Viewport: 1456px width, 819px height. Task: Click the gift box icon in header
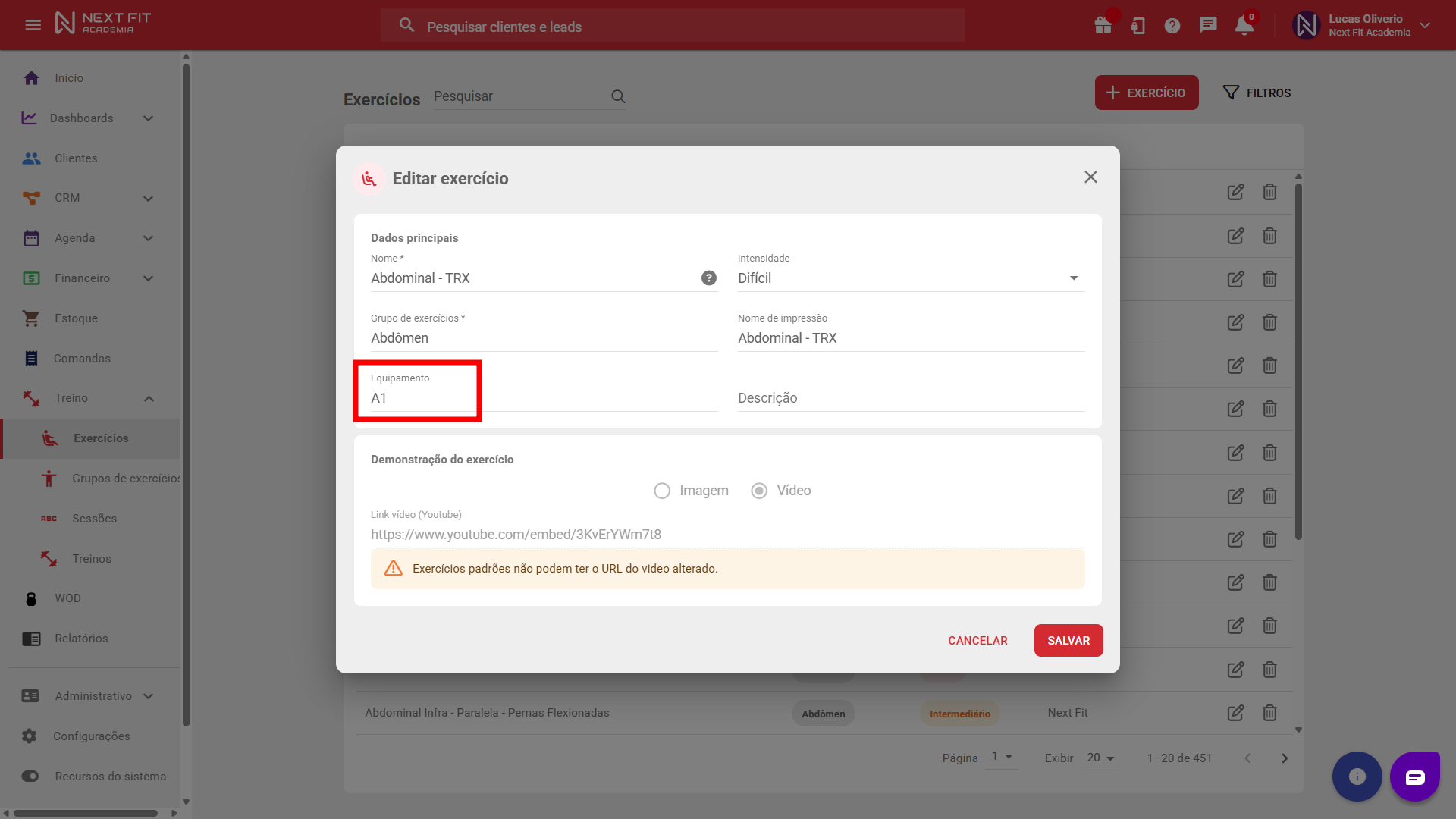(x=1103, y=26)
